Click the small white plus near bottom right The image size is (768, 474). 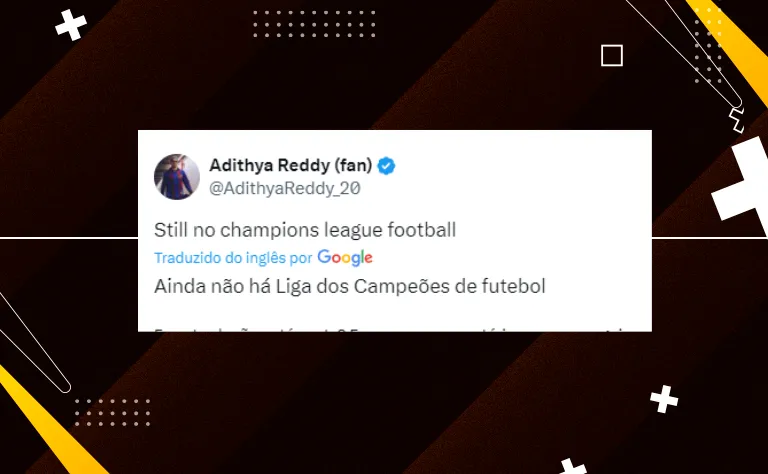tap(664, 399)
